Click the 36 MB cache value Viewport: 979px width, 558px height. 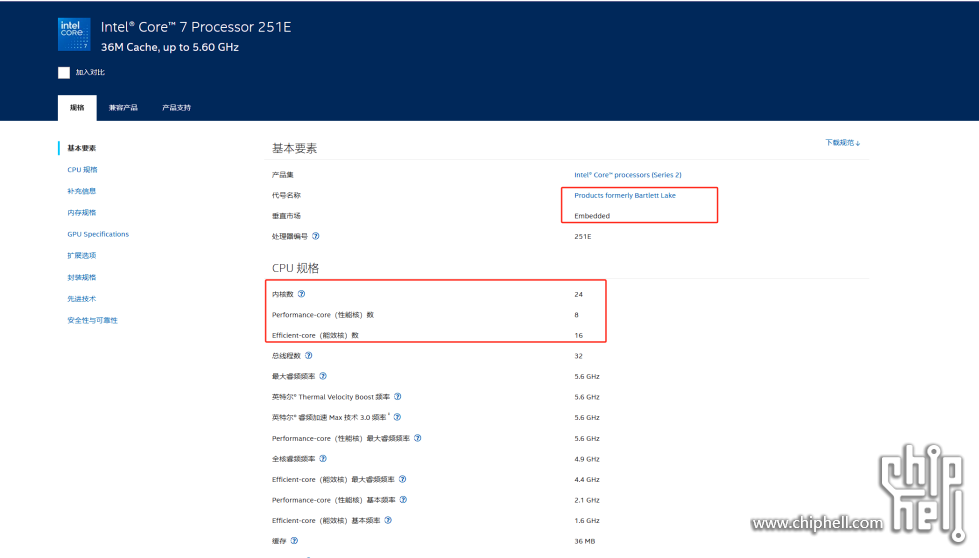[584, 541]
